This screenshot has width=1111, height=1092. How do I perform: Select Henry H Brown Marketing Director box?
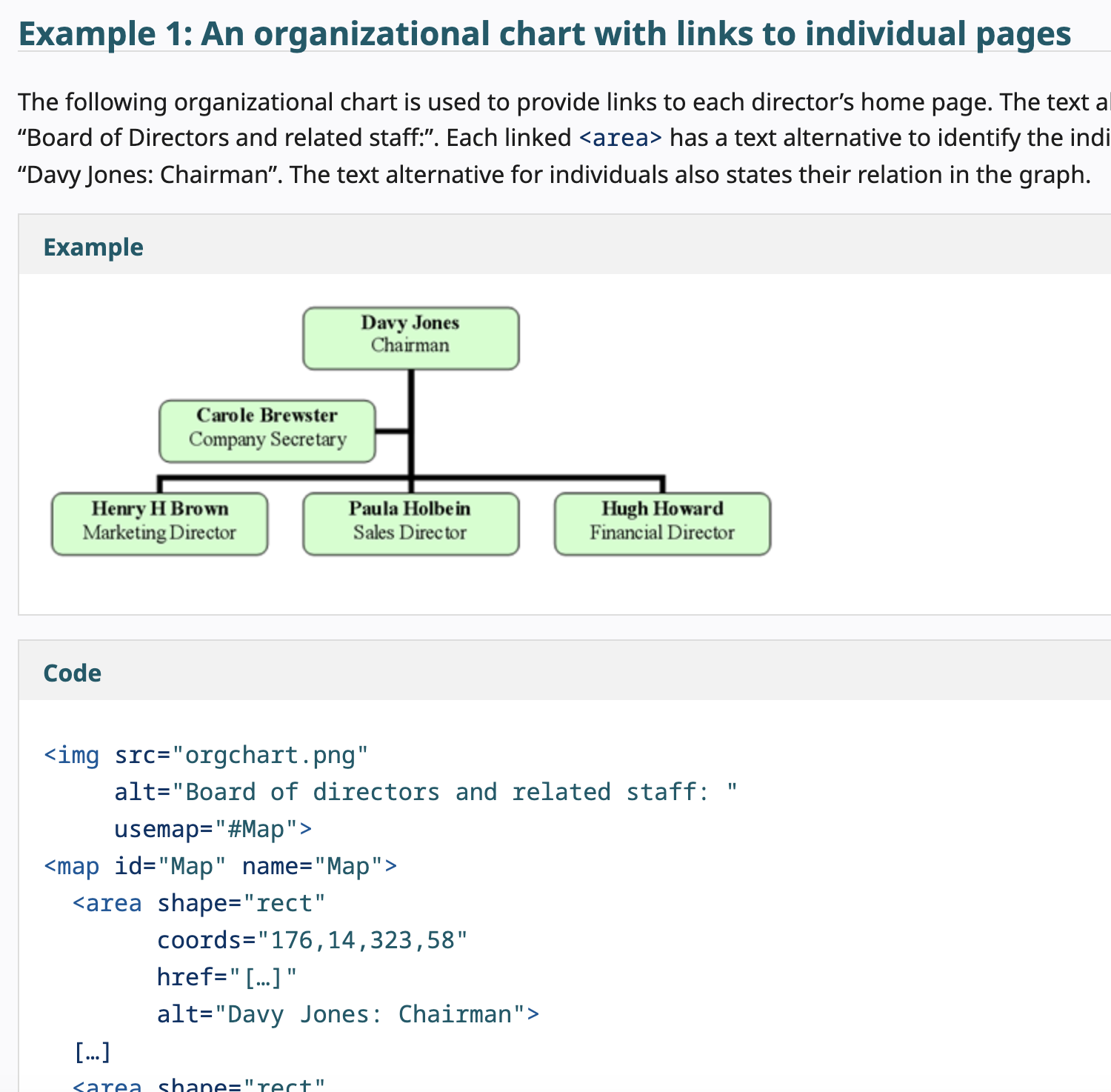[x=159, y=524]
